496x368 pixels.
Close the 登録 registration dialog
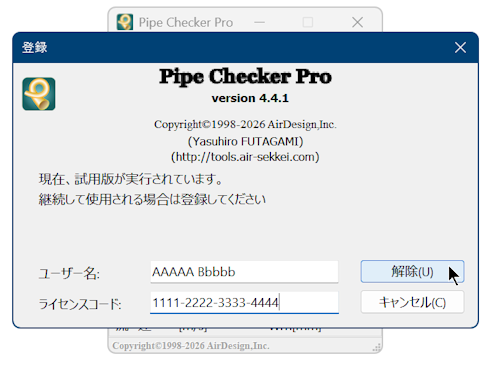[x=460, y=48]
